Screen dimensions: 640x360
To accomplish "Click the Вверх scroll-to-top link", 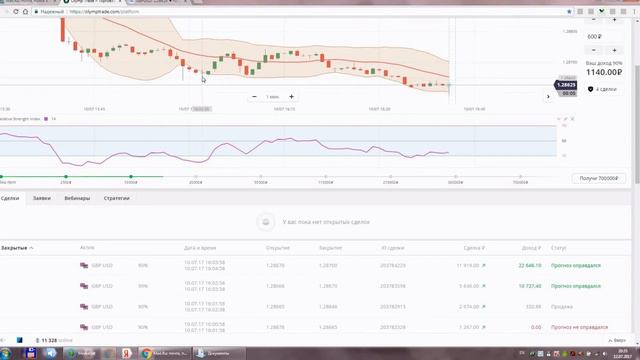I will [x=617, y=340].
